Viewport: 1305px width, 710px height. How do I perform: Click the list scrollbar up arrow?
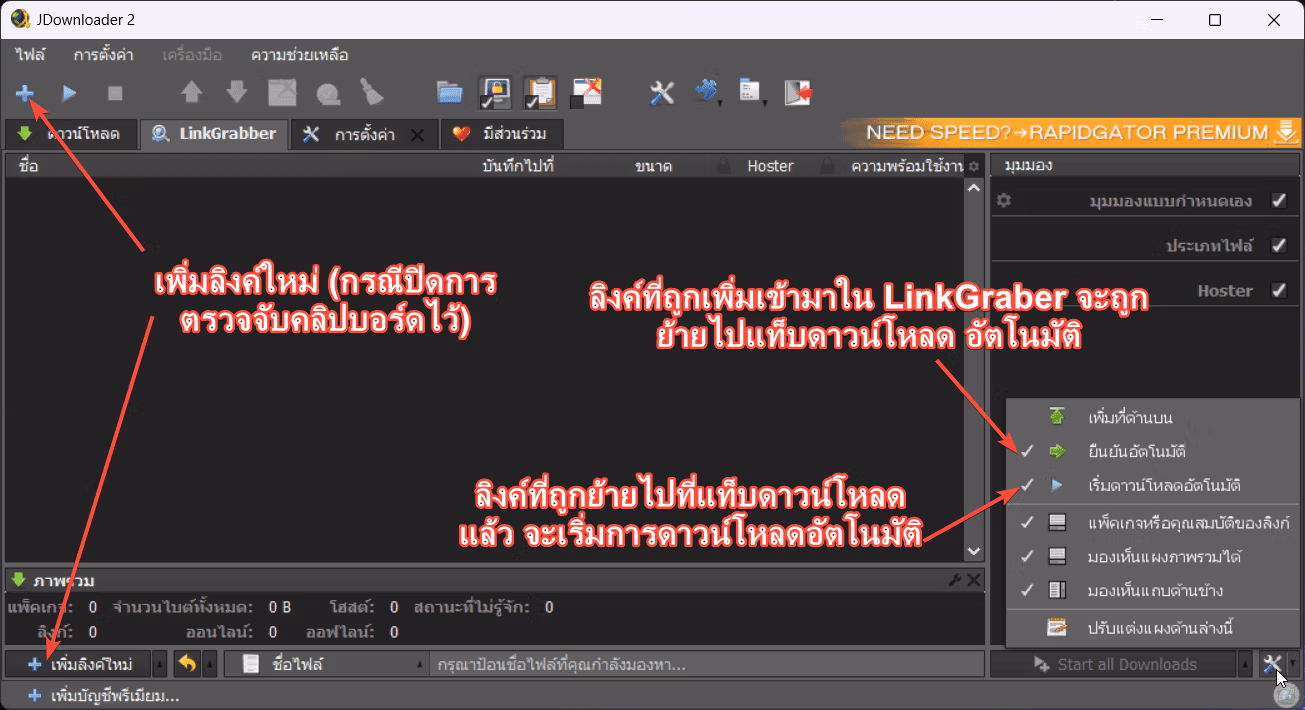tap(973, 188)
